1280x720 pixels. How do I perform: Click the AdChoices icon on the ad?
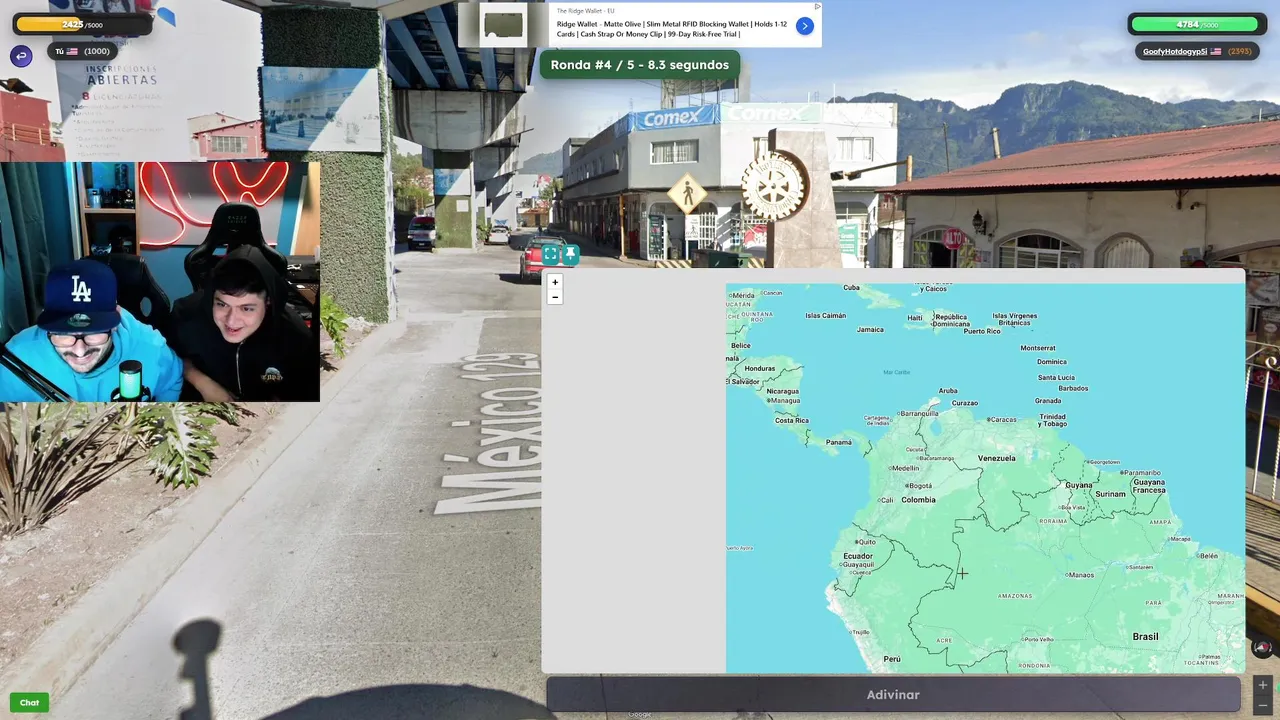coord(817,6)
